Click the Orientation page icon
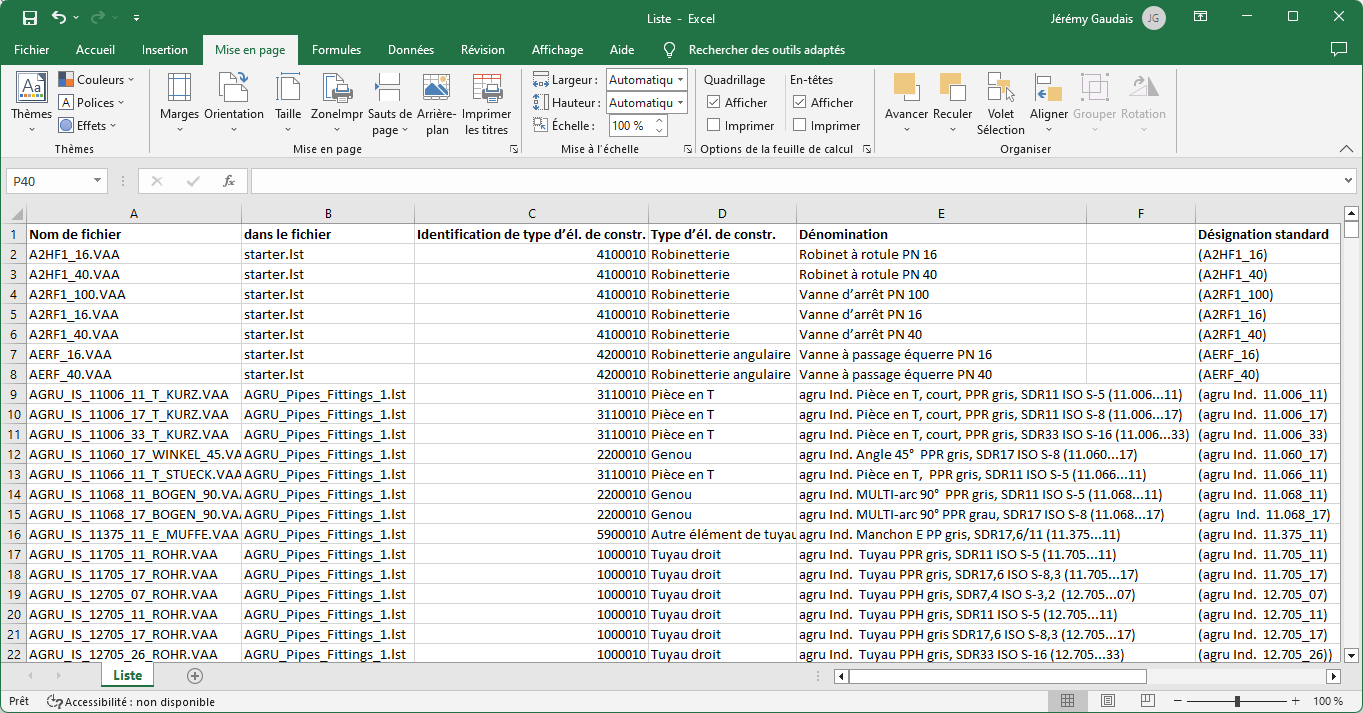This screenshot has height=713, width=1363. click(x=234, y=101)
